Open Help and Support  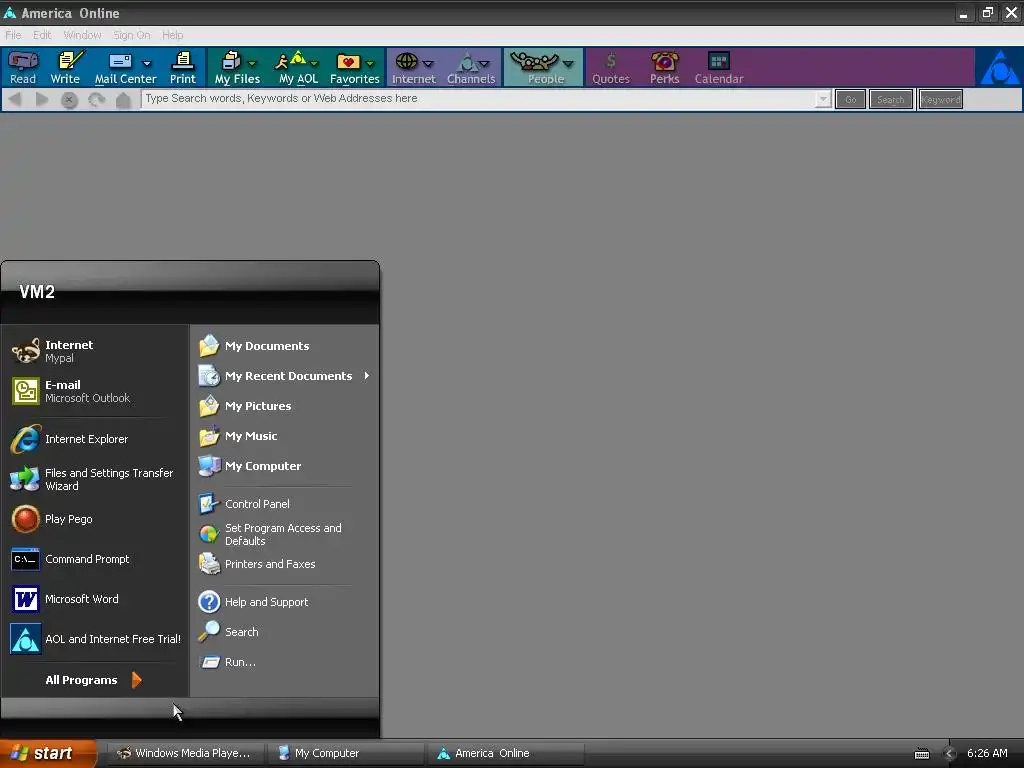click(x=285, y=602)
